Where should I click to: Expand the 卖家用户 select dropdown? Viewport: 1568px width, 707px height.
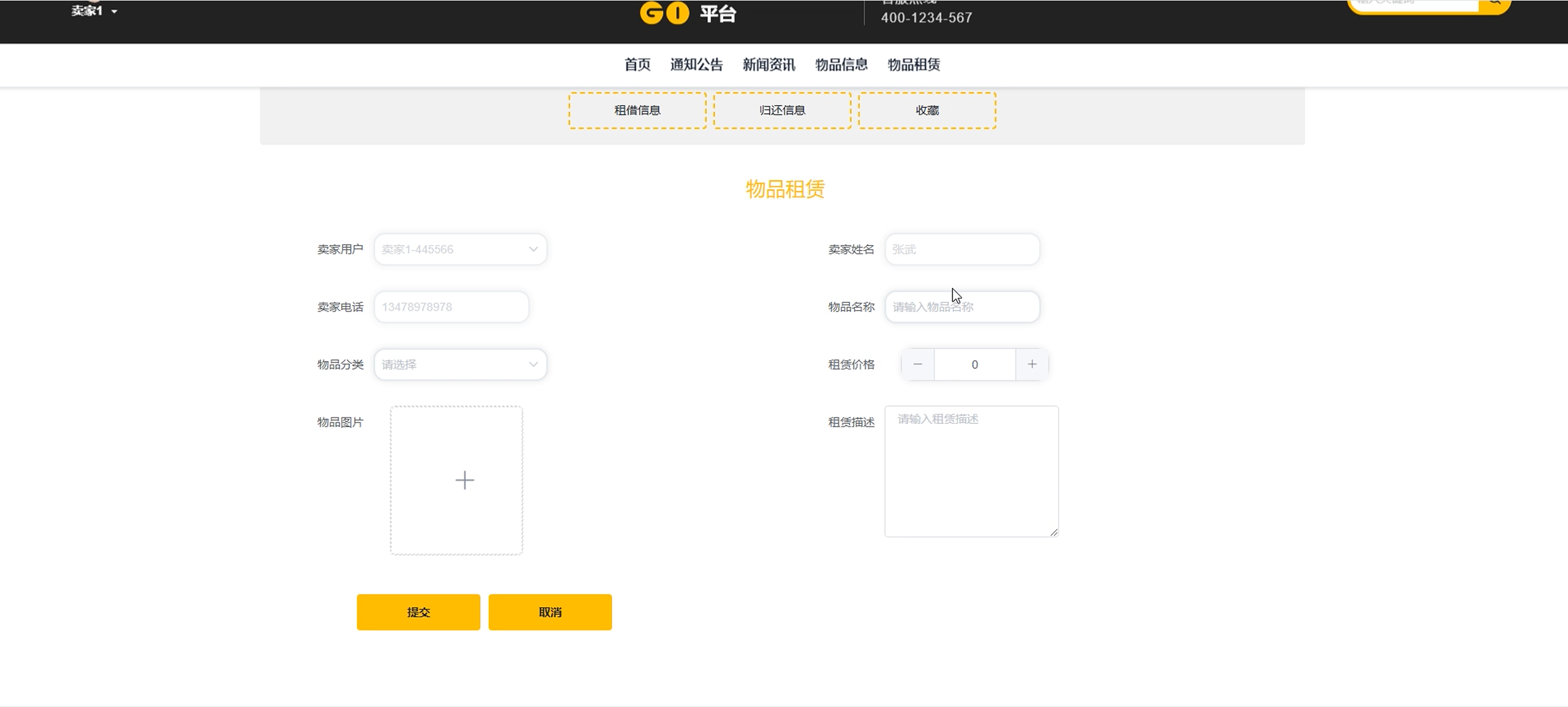(x=460, y=249)
